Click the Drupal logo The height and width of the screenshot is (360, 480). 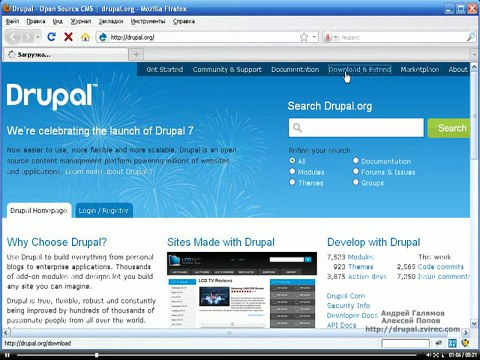[x=52, y=96]
